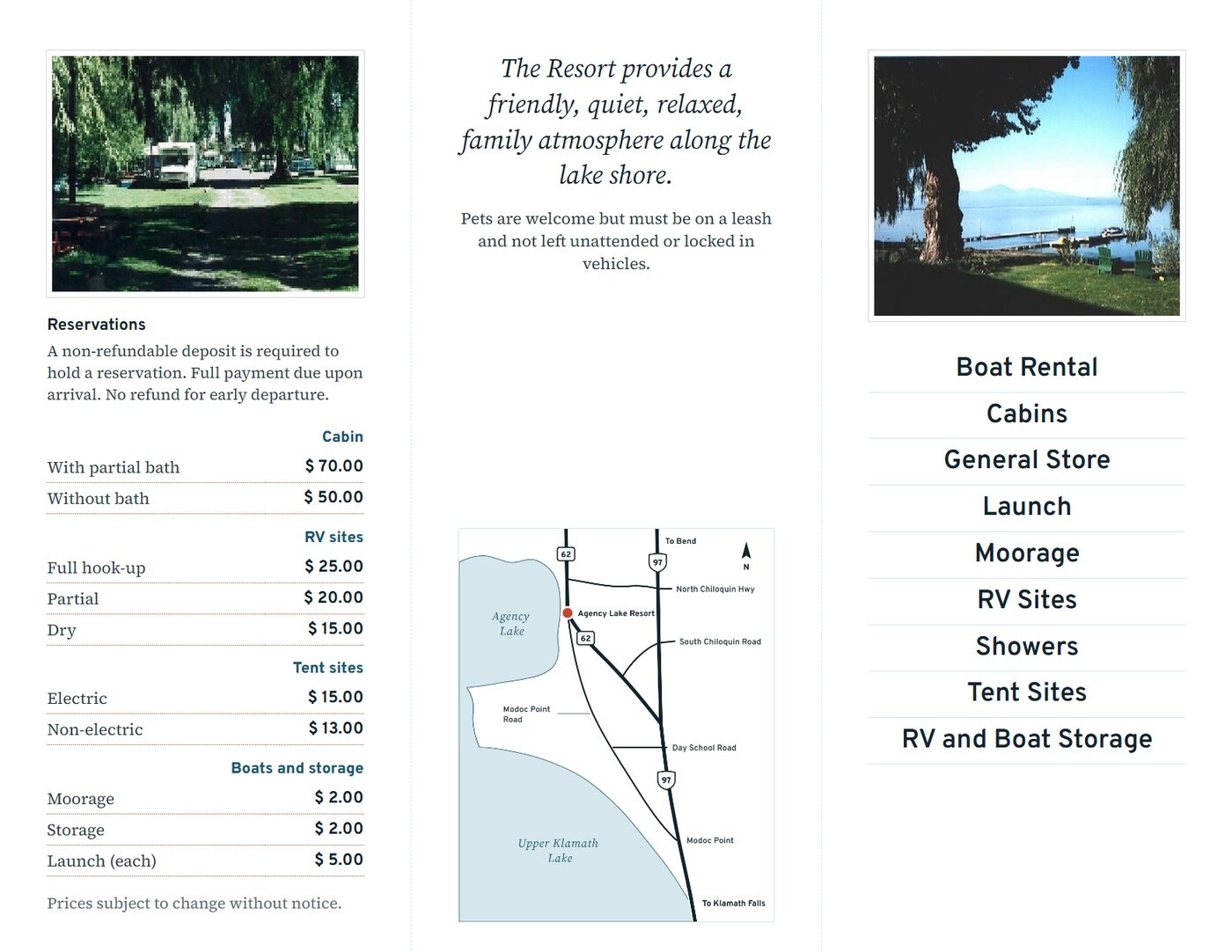Click the Agency Lake label on map
Screen dimensions: 1232x952
click(x=511, y=624)
